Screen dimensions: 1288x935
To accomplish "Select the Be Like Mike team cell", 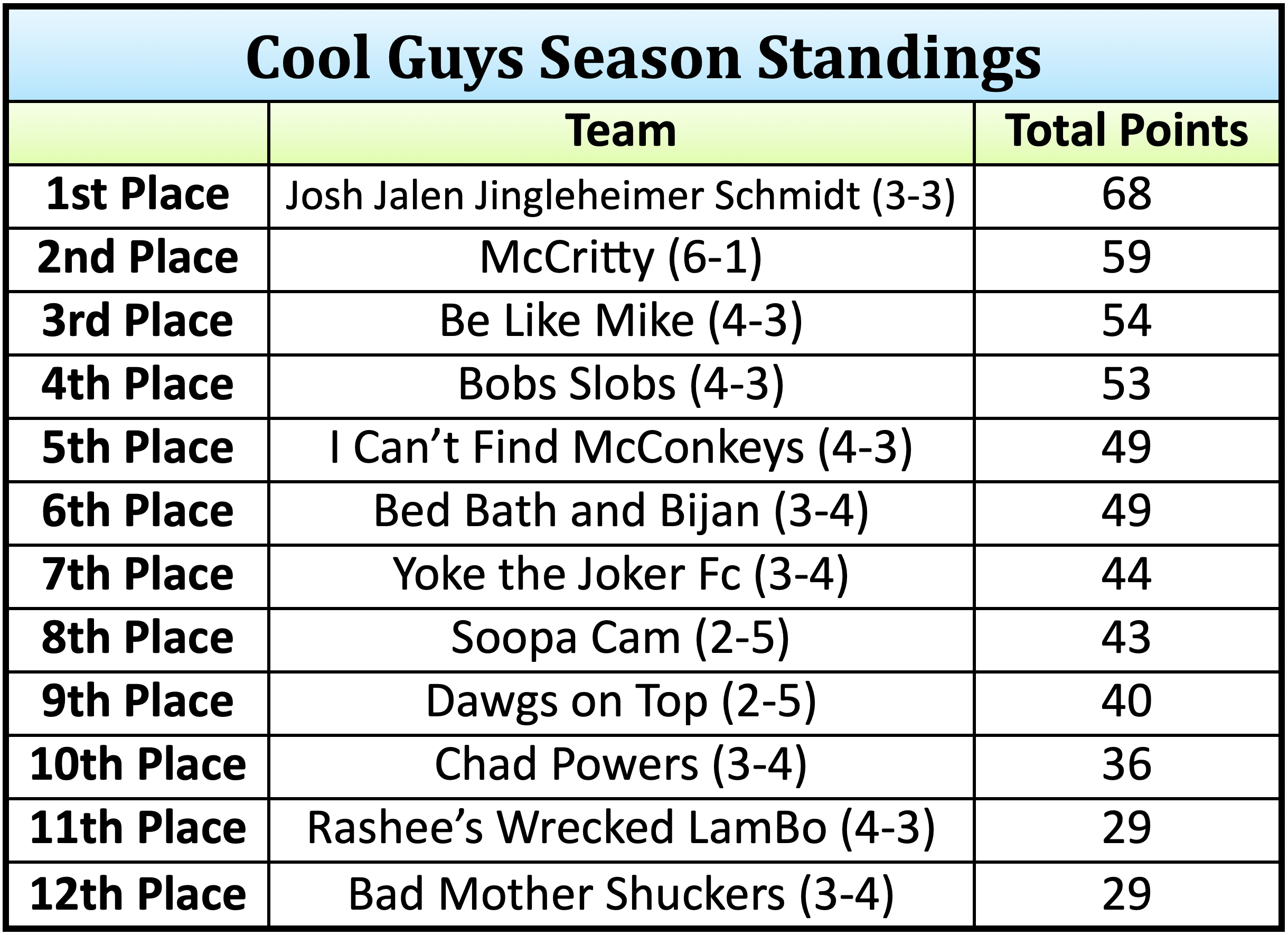I will pos(621,322).
